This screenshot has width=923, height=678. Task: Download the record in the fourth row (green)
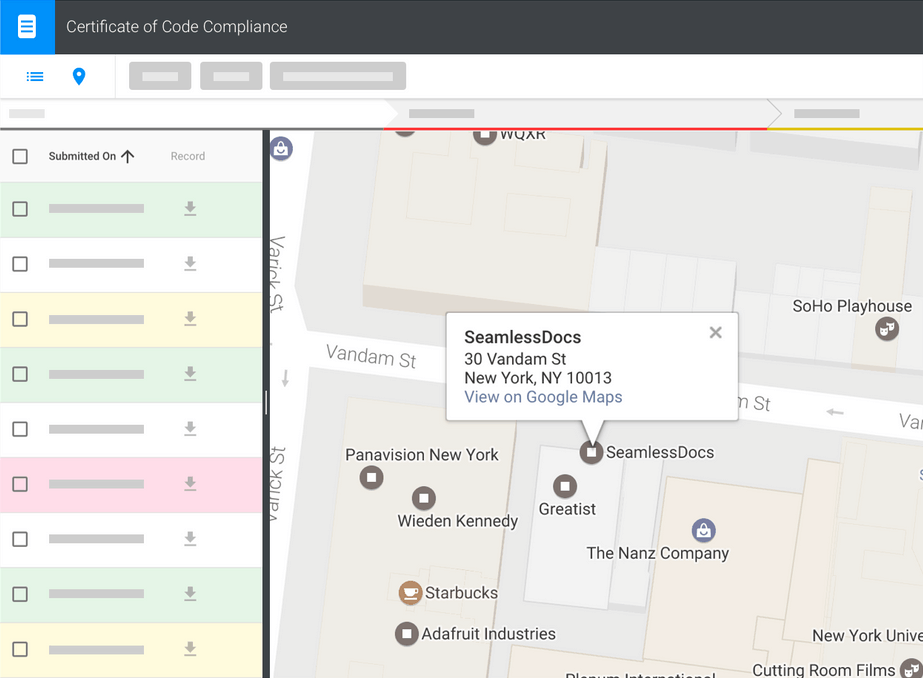(x=190, y=374)
